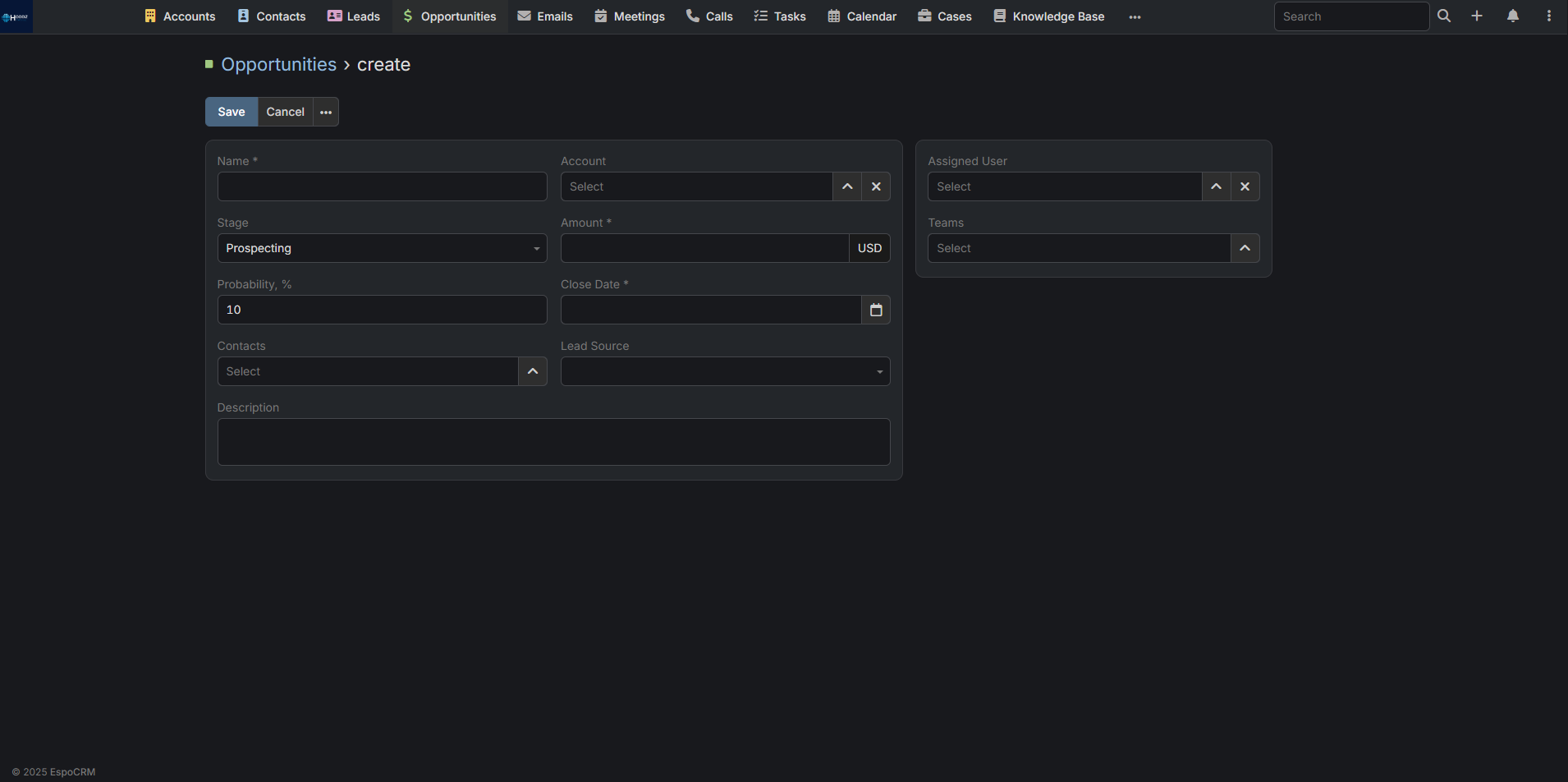1568x782 pixels.
Task: Go to the Emails tab
Action: (545, 16)
